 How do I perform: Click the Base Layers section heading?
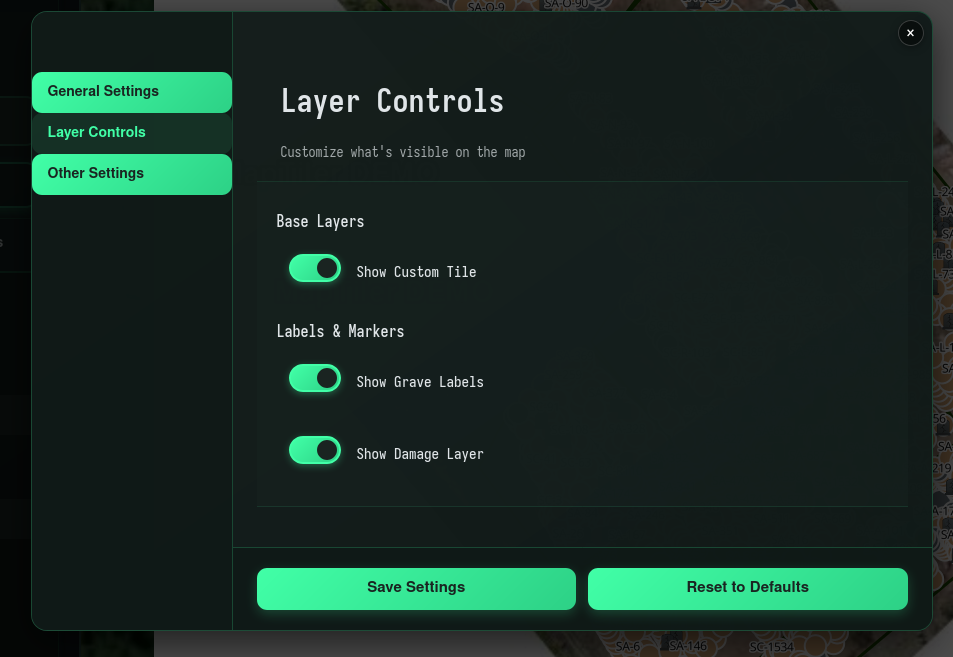click(x=320, y=221)
